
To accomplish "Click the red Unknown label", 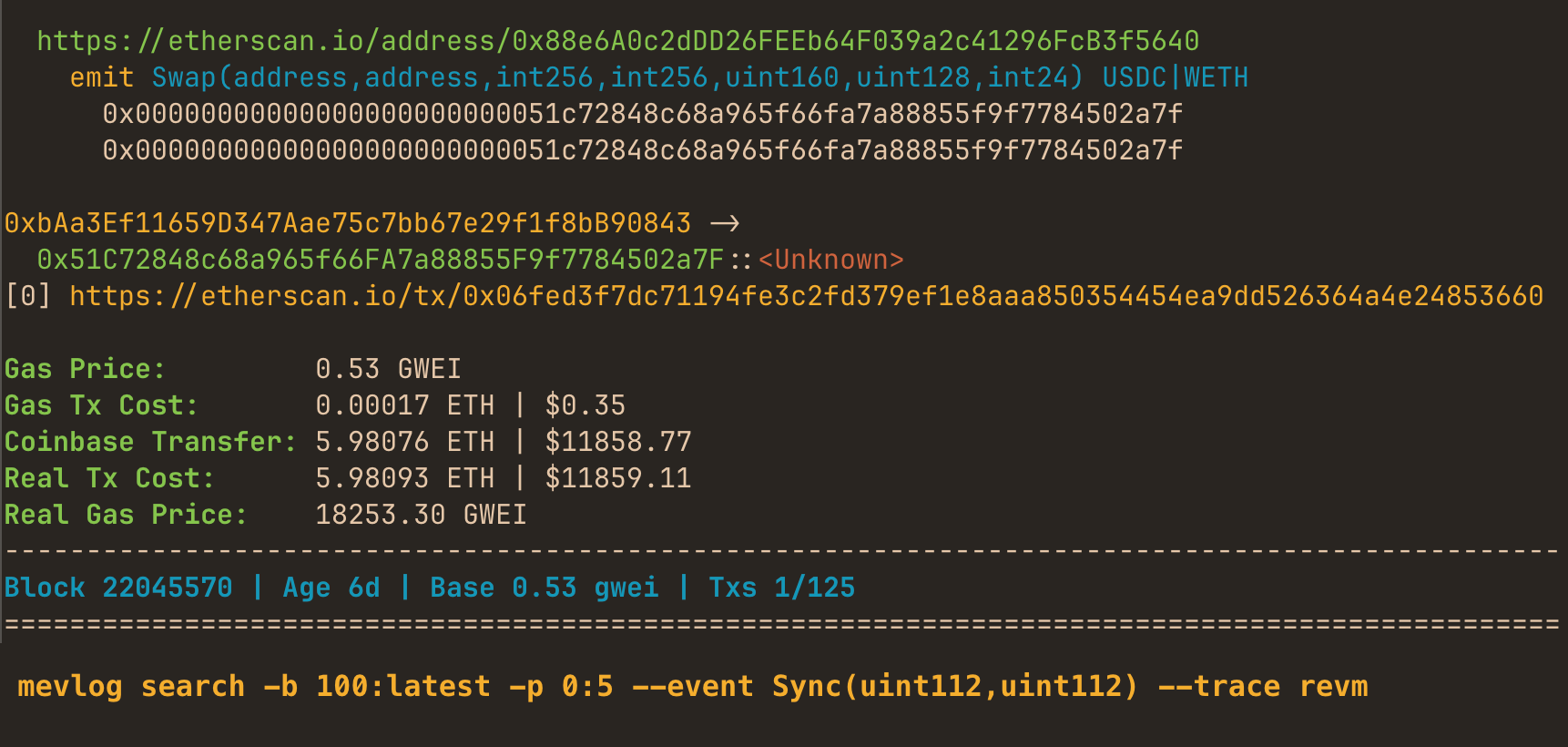I will (x=830, y=260).
